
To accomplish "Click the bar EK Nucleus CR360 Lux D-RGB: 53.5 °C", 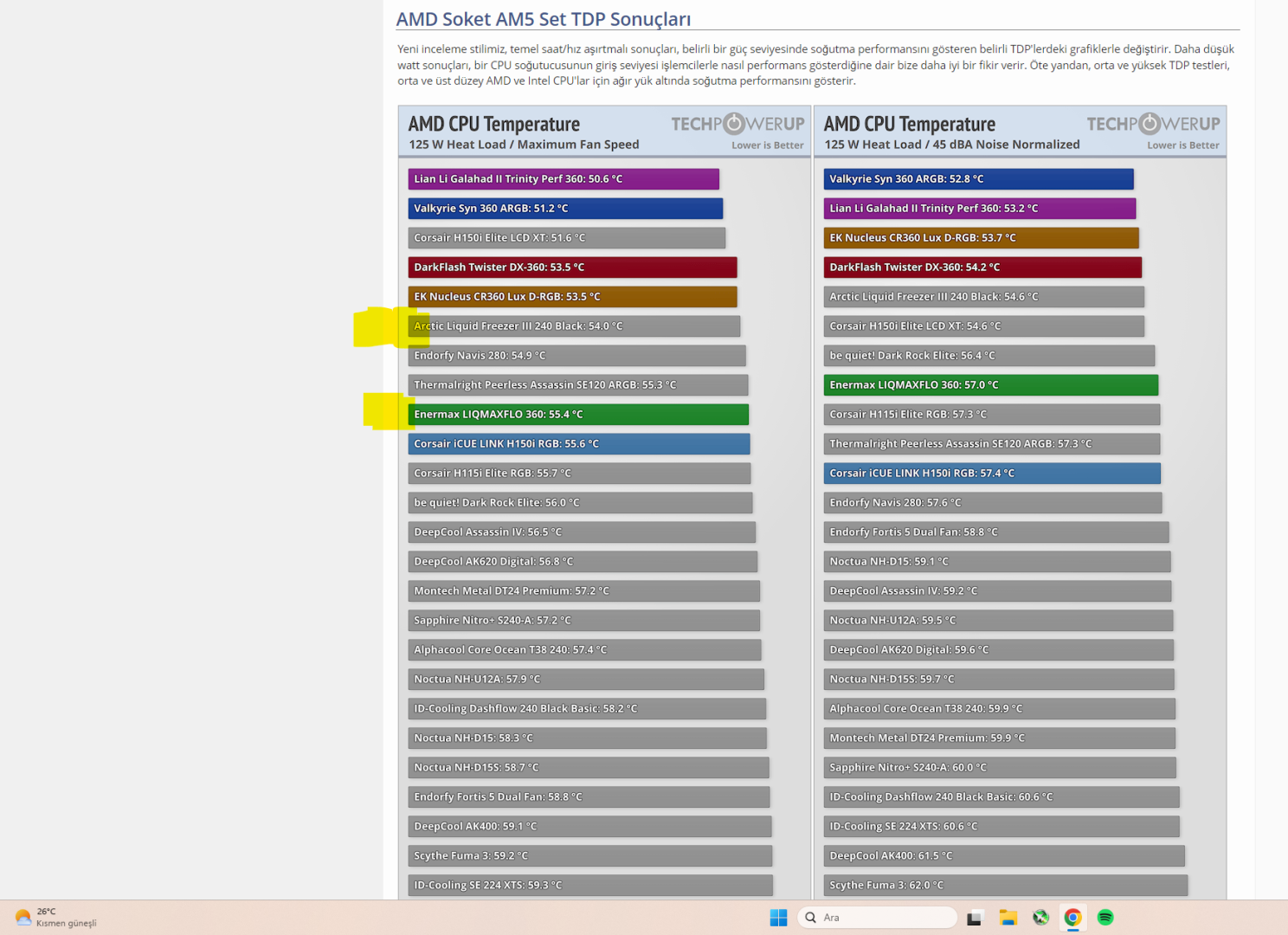I will tap(573, 297).
